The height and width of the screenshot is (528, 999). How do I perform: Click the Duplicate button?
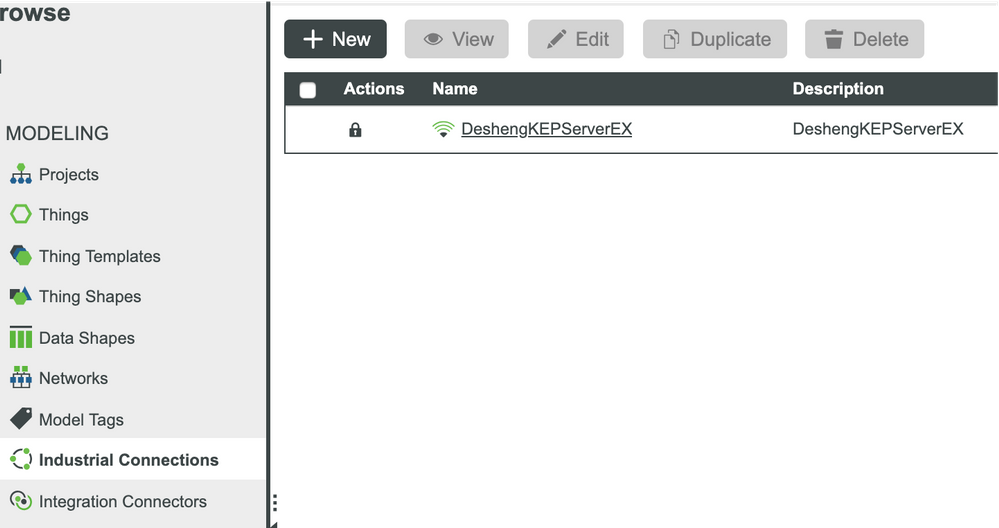715,39
